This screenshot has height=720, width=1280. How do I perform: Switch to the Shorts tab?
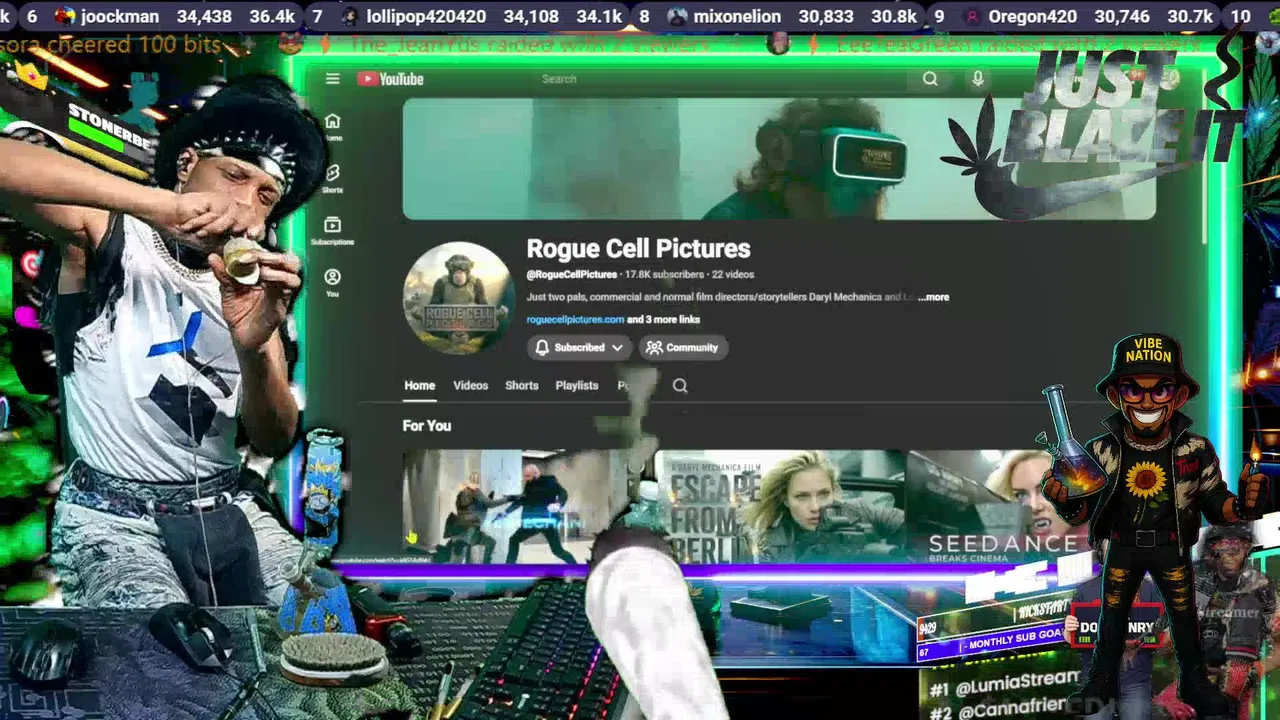[521, 386]
